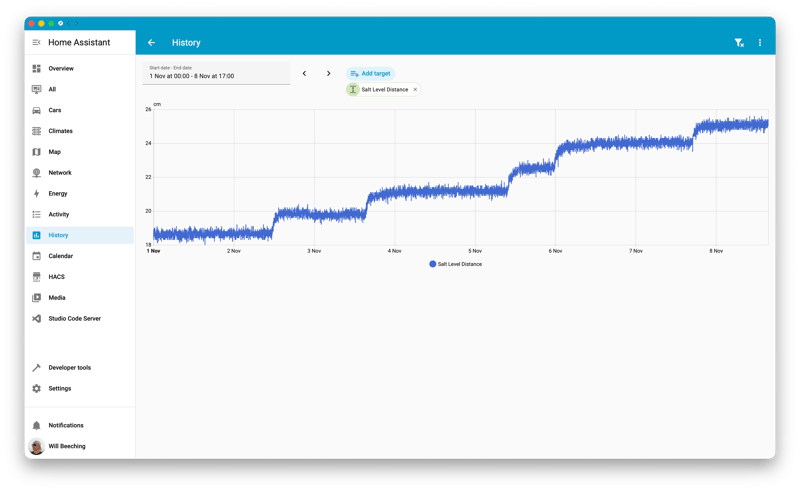This screenshot has width=800, height=491.
Task: Open HACS from the sidebar
Action: pos(57,277)
